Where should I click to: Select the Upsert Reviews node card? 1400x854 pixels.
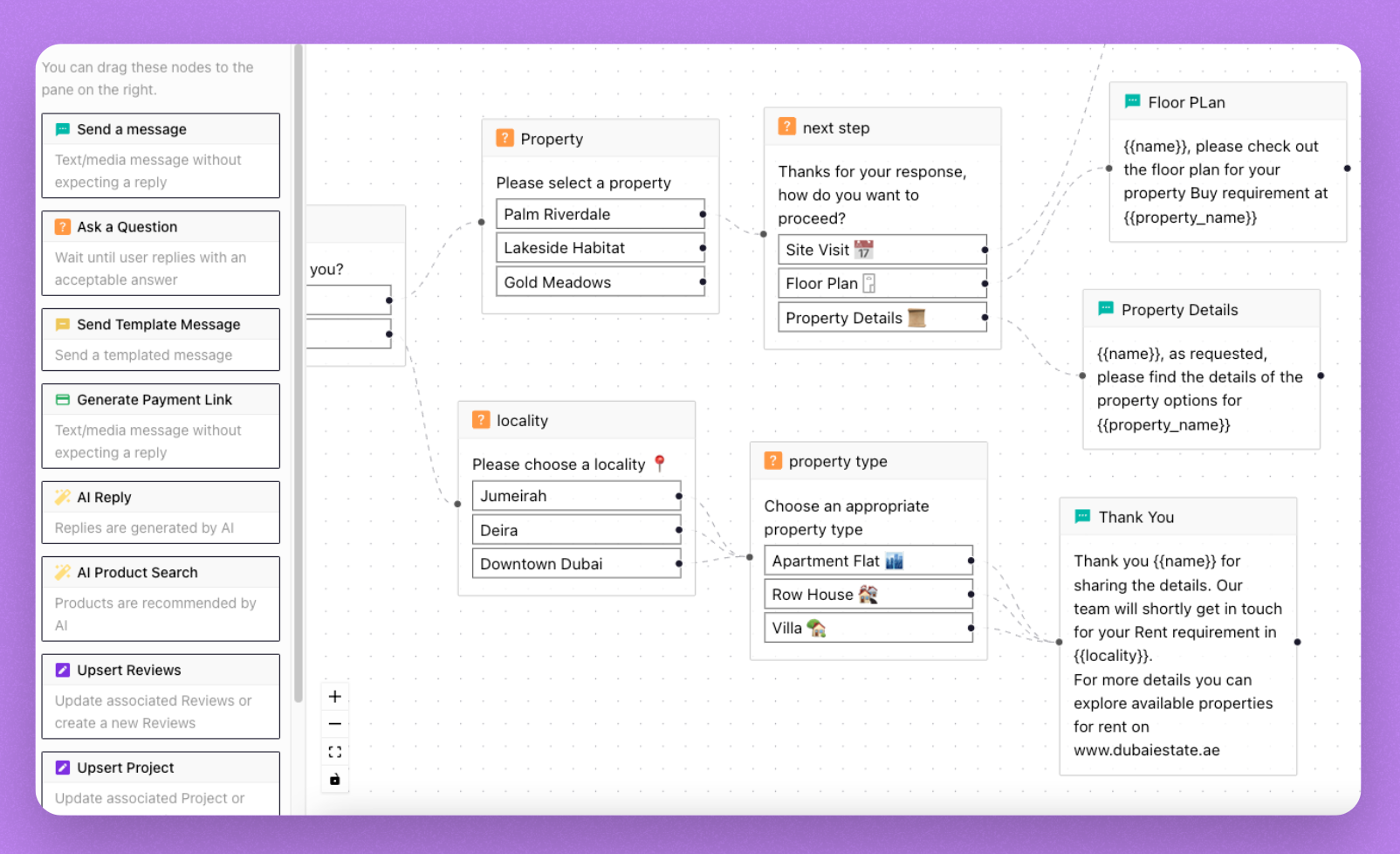pos(161,697)
